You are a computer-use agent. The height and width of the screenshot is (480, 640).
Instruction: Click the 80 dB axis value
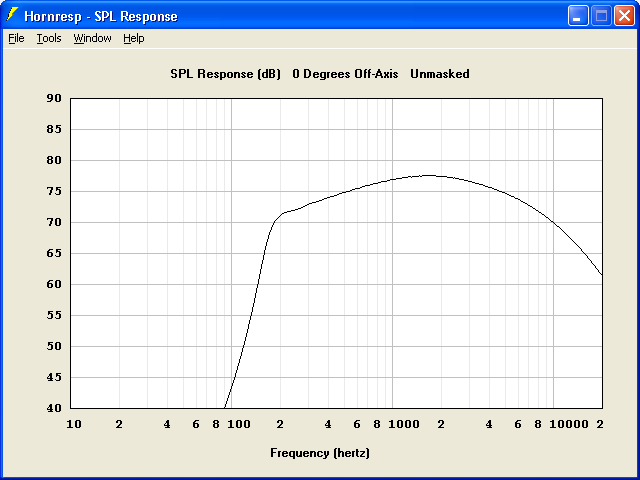click(x=53, y=160)
